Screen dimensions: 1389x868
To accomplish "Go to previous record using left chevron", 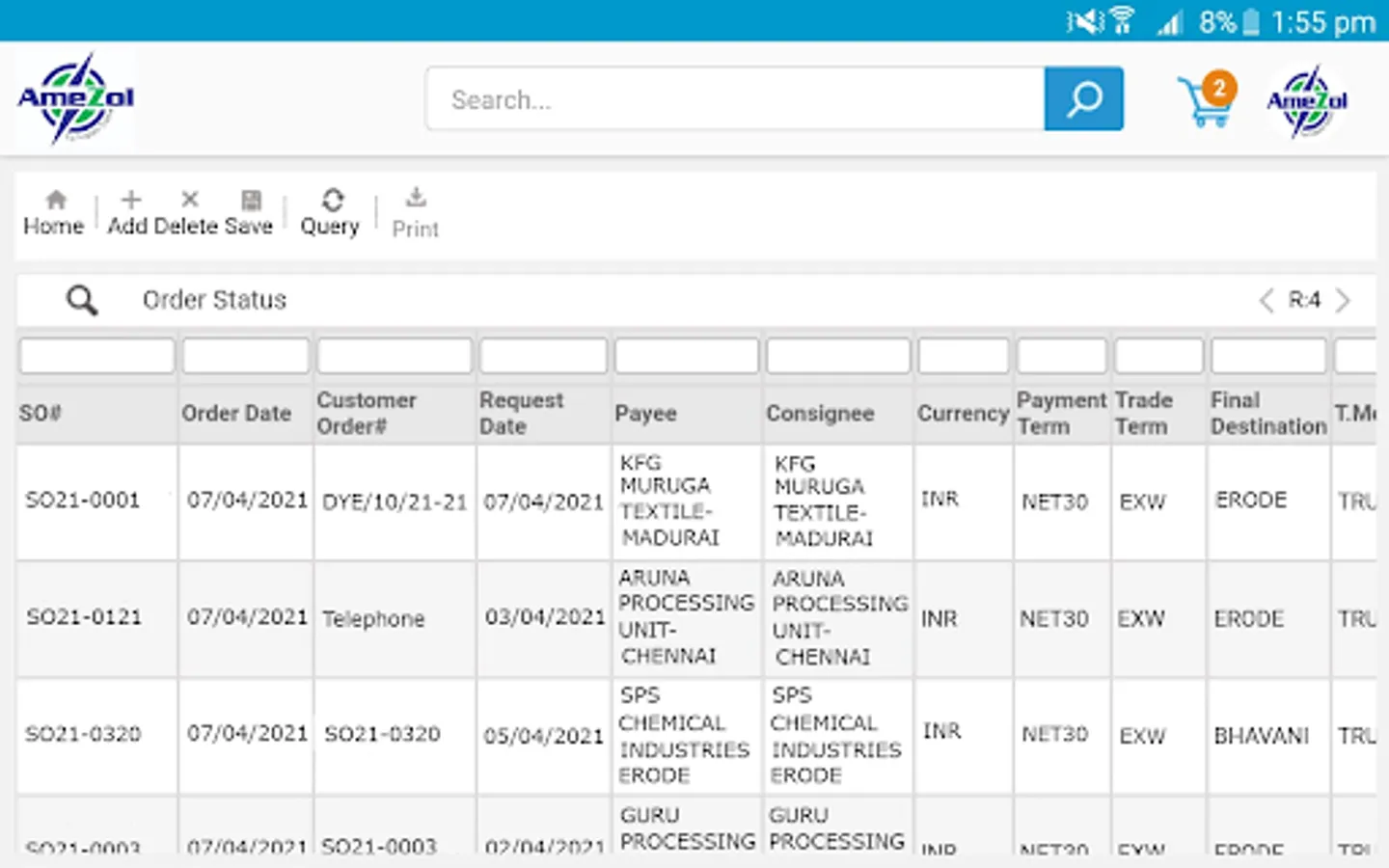I will pos(1266,301).
